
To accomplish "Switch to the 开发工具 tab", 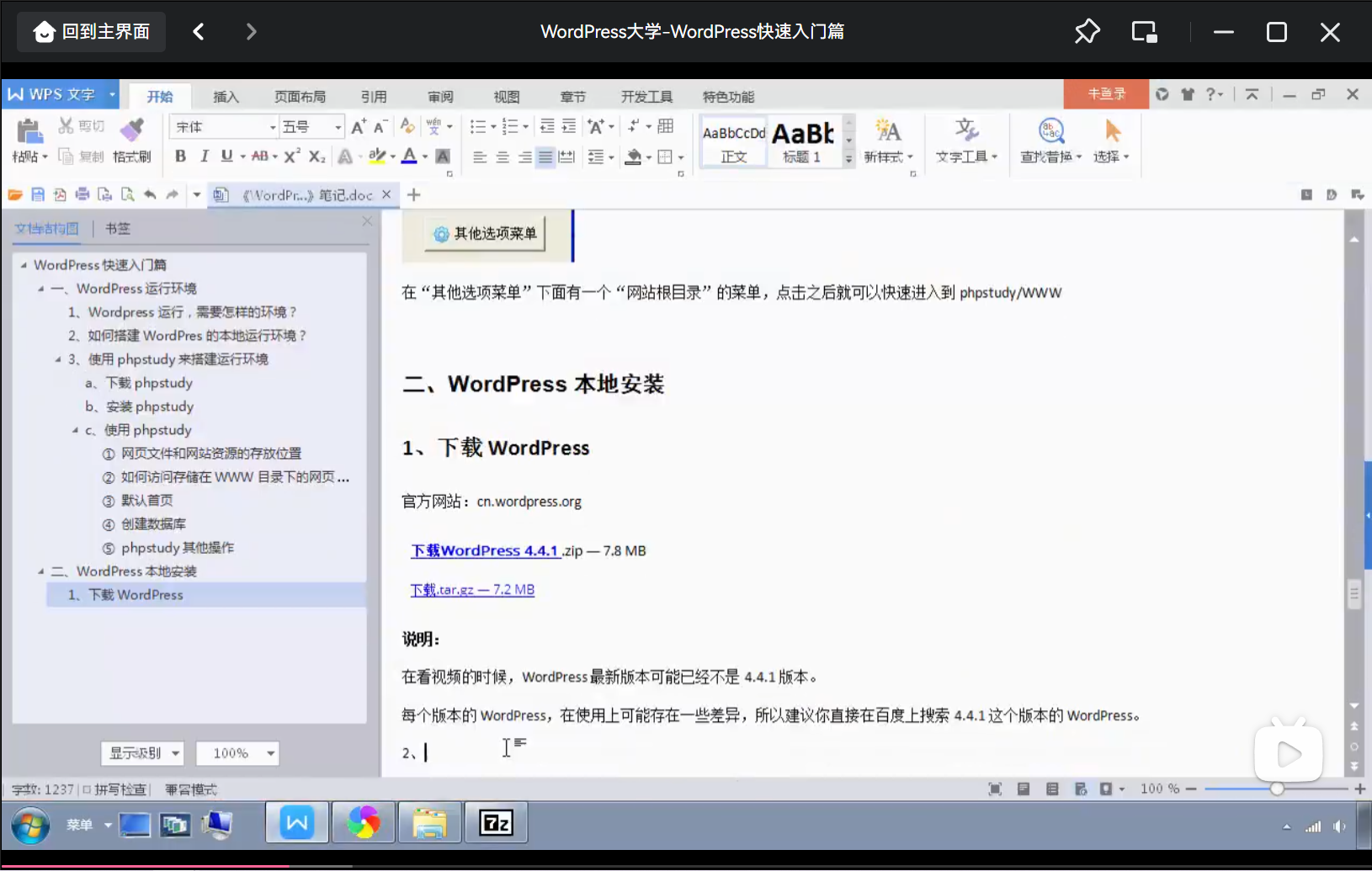I will coord(646,97).
